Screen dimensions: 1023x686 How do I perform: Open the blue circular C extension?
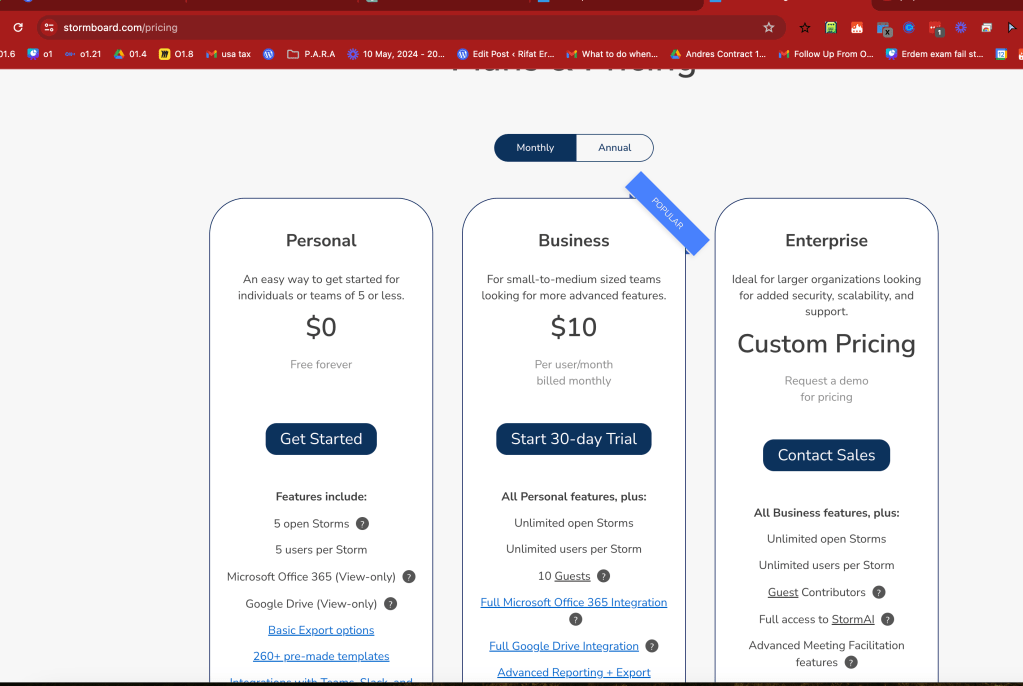pyautogui.click(x=909, y=27)
